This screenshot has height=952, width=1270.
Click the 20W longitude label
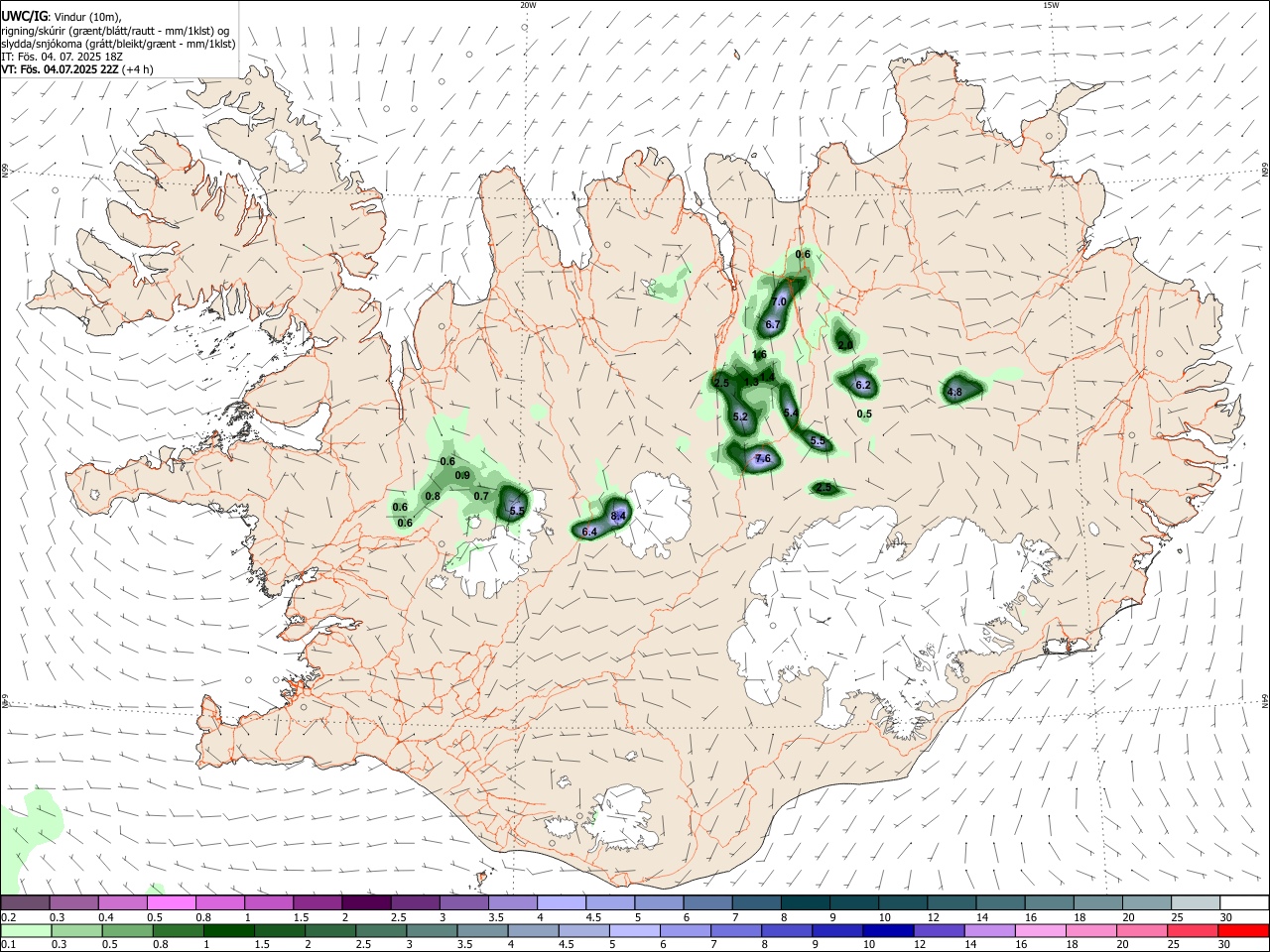pos(528,5)
